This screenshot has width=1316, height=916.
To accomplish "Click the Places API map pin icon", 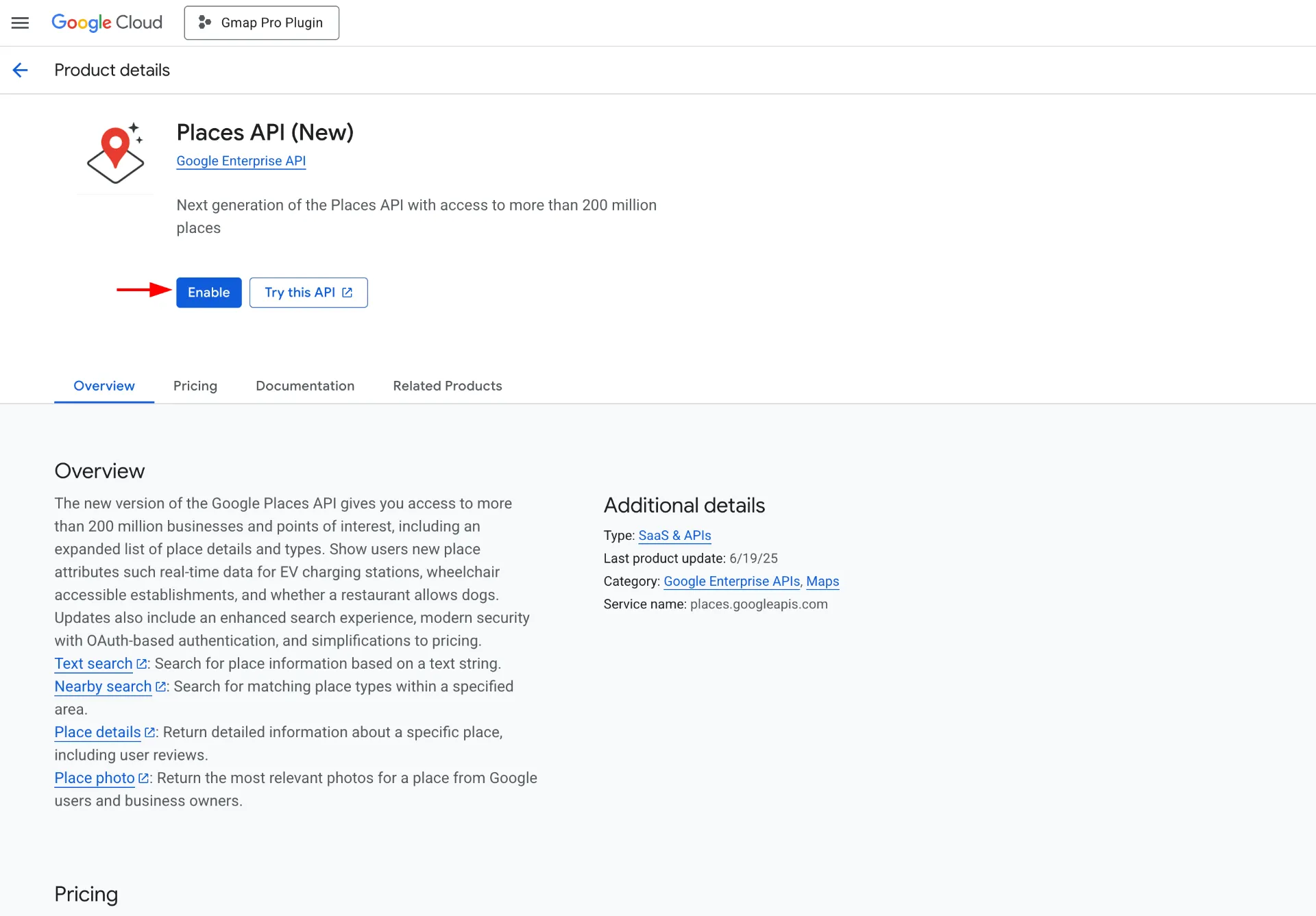I will coord(115,153).
